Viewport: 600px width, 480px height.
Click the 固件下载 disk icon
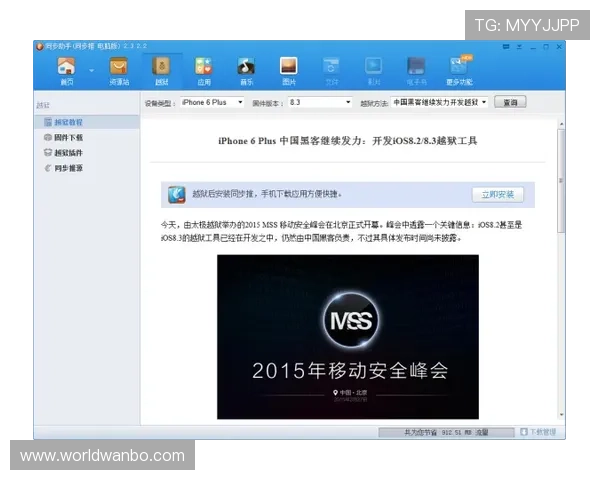pos(48,137)
